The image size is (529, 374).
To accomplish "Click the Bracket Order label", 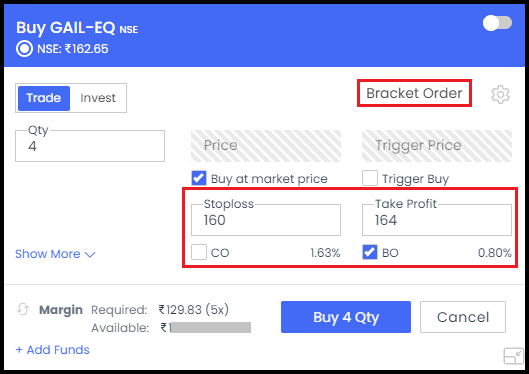I will (x=414, y=93).
